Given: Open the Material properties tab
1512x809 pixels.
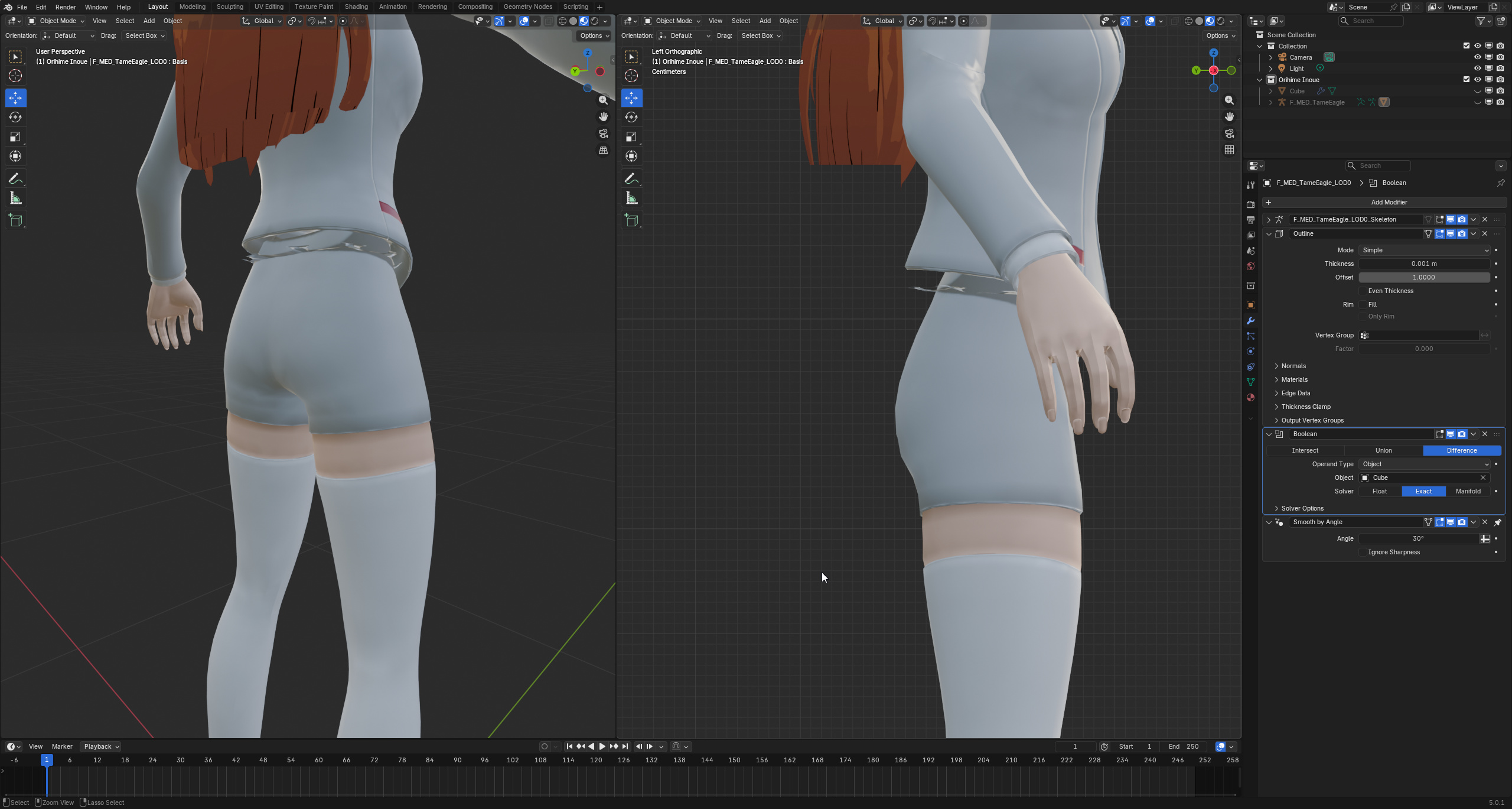Looking at the screenshot, I should click(1250, 398).
